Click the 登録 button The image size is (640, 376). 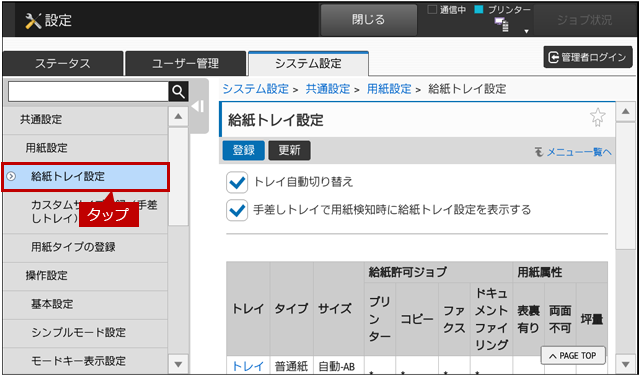(x=244, y=151)
